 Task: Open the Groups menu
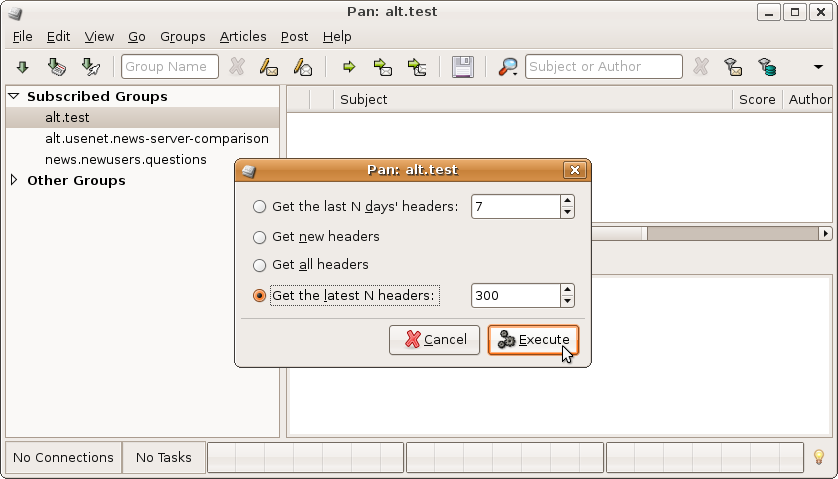coord(182,36)
